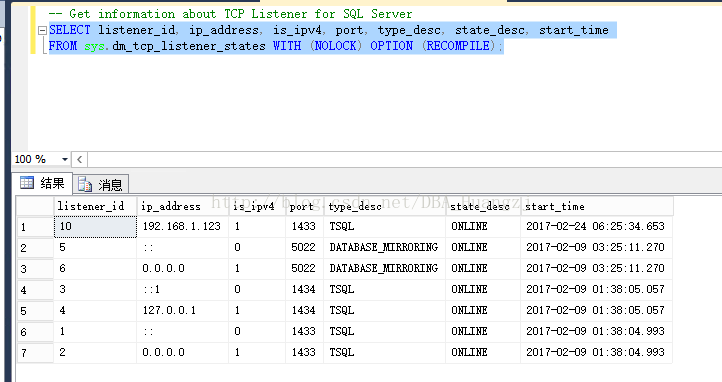The width and height of the screenshot is (722, 382).
Task: Click ONLINE state cell in row 5
Action: coord(483,311)
